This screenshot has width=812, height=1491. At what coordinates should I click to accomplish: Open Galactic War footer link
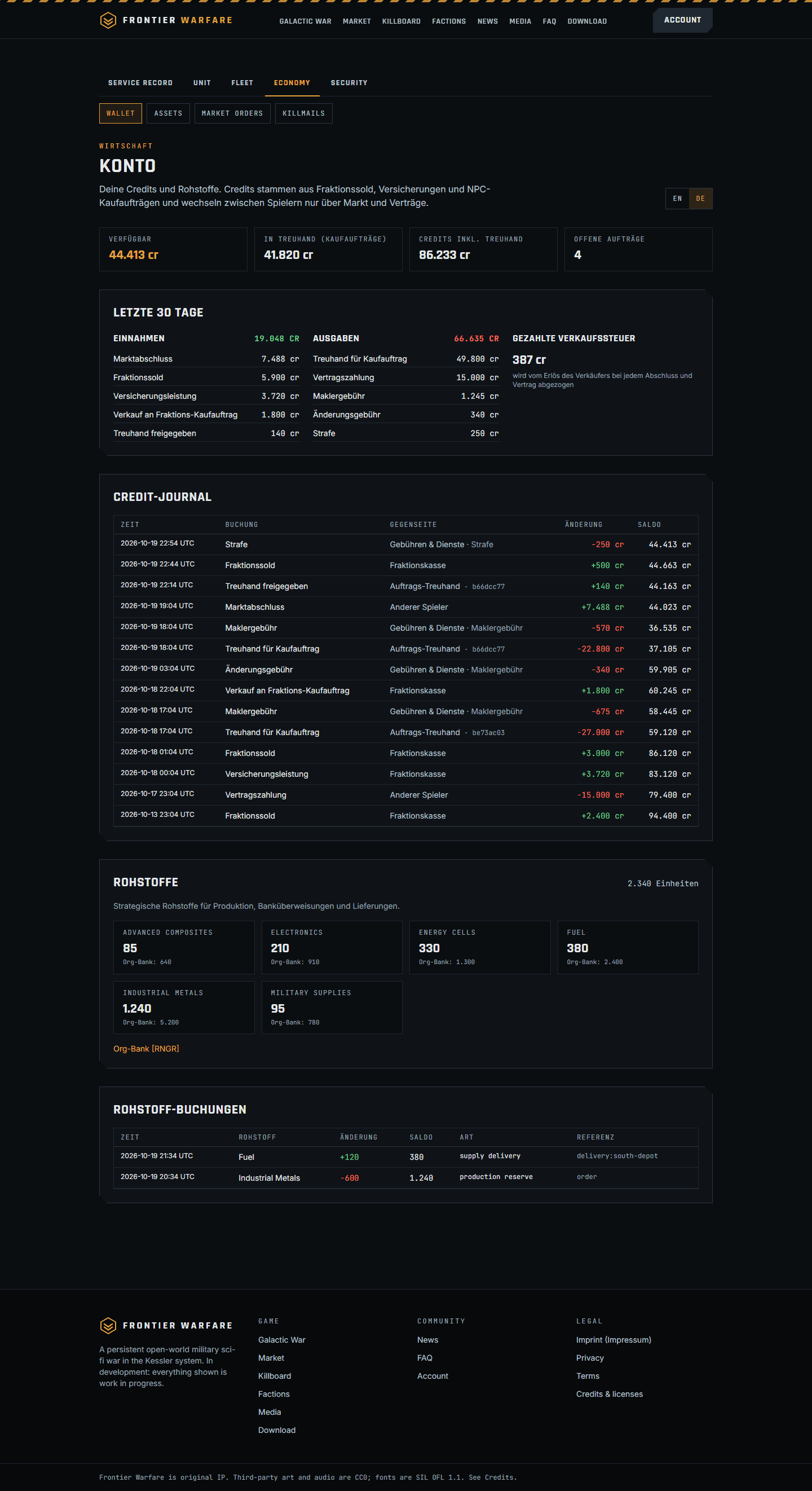282,1340
